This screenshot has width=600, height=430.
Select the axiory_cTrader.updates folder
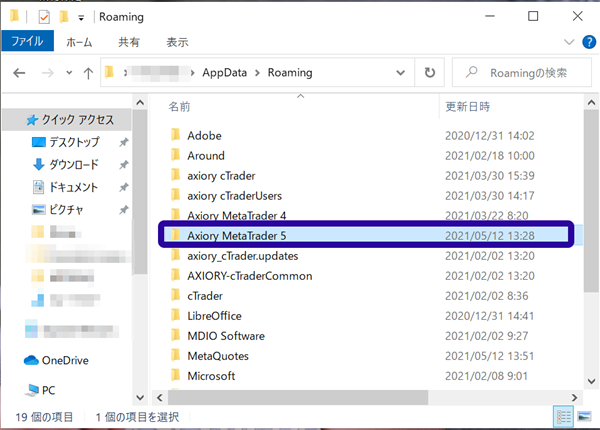pos(243,256)
